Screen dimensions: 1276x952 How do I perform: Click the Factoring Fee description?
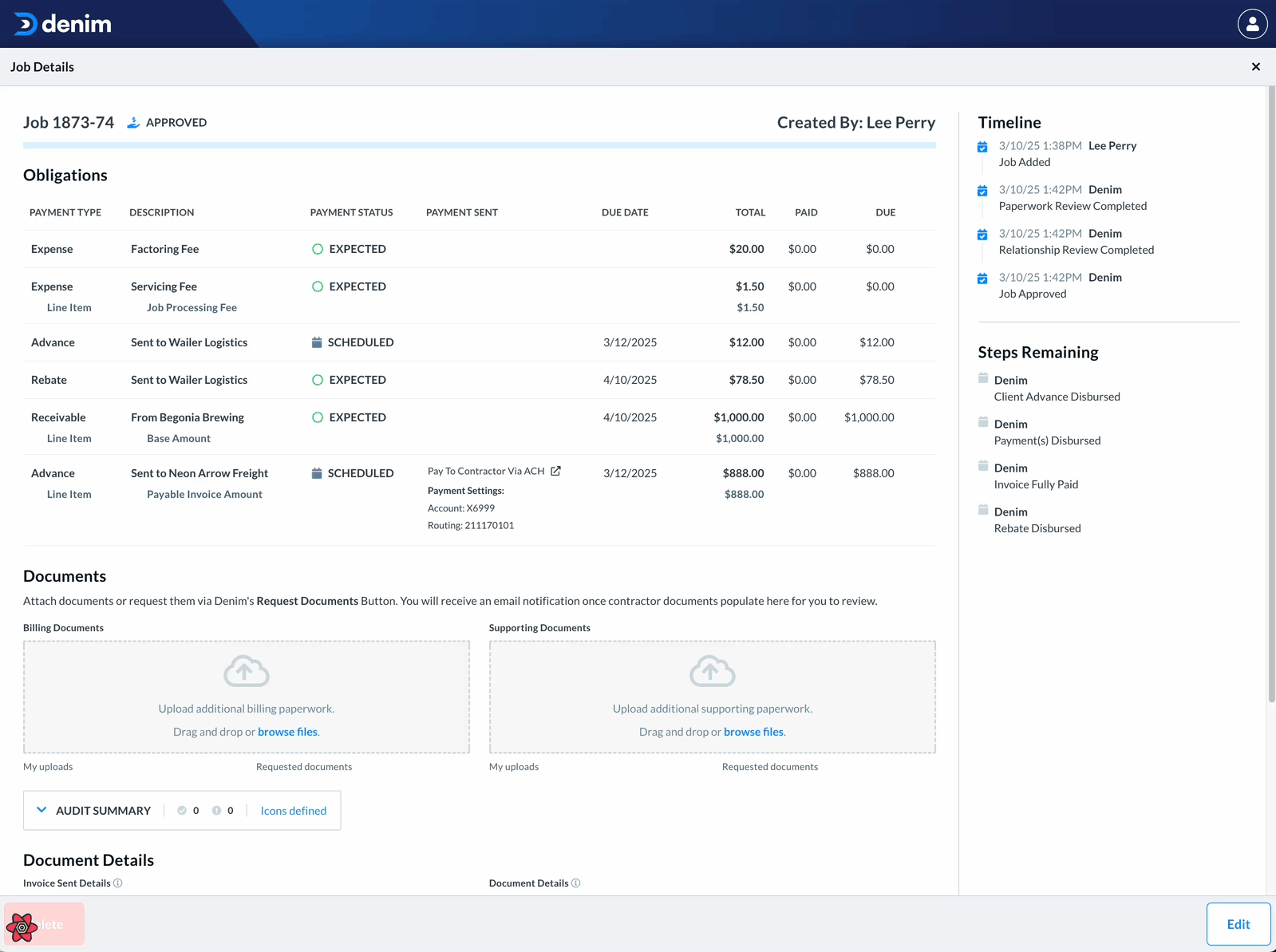[x=164, y=249]
